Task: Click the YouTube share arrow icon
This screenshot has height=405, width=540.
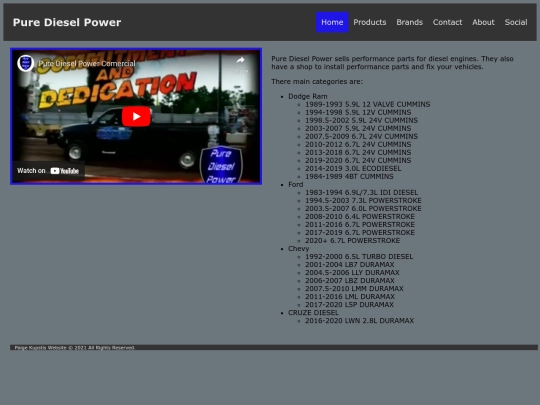Action: point(240,60)
